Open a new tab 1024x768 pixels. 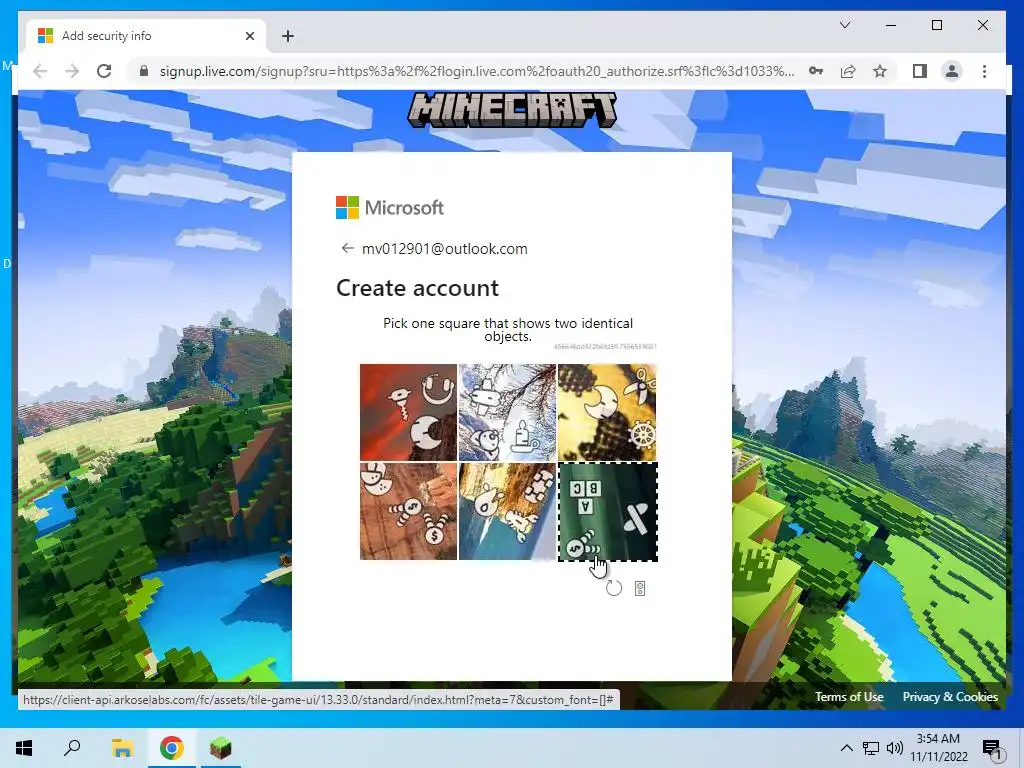click(x=288, y=36)
